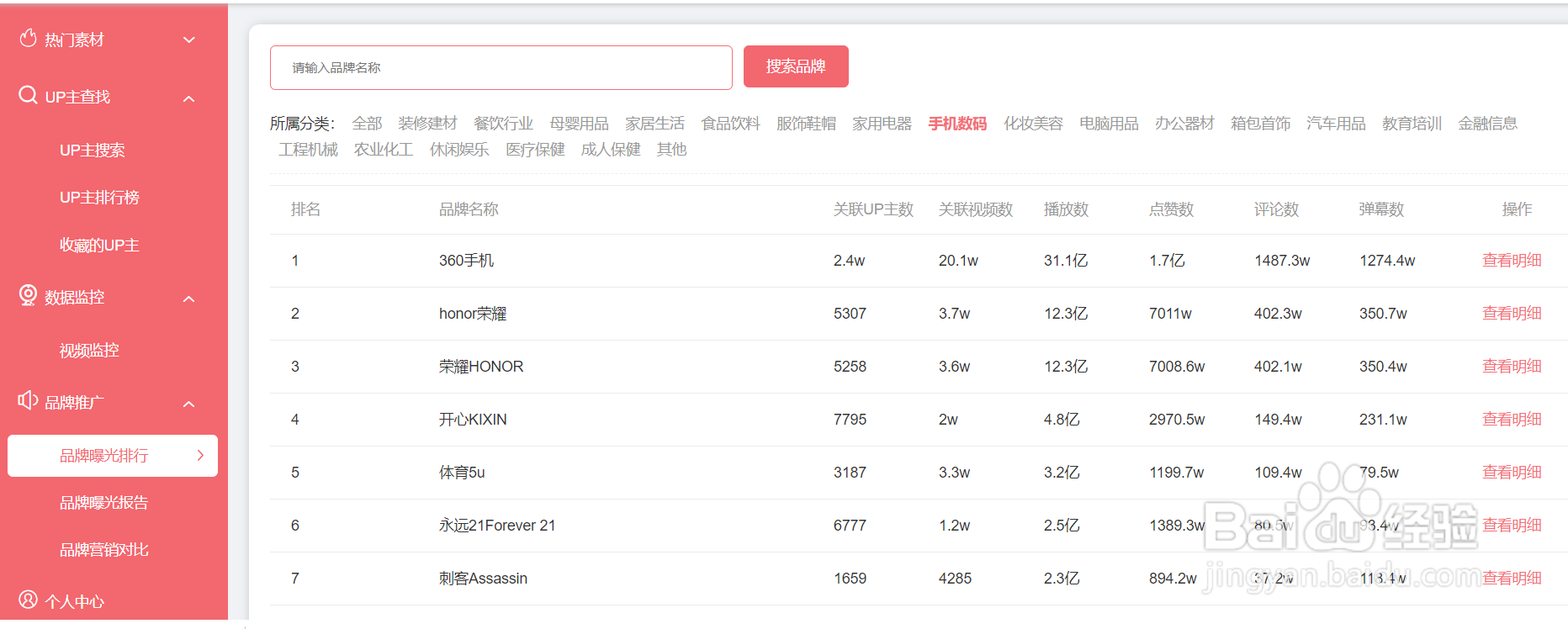Click the 点赞数 column header
Image resolution: width=1568 pixels, height=629 pixels.
pyautogui.click(x=1171, y=209)
